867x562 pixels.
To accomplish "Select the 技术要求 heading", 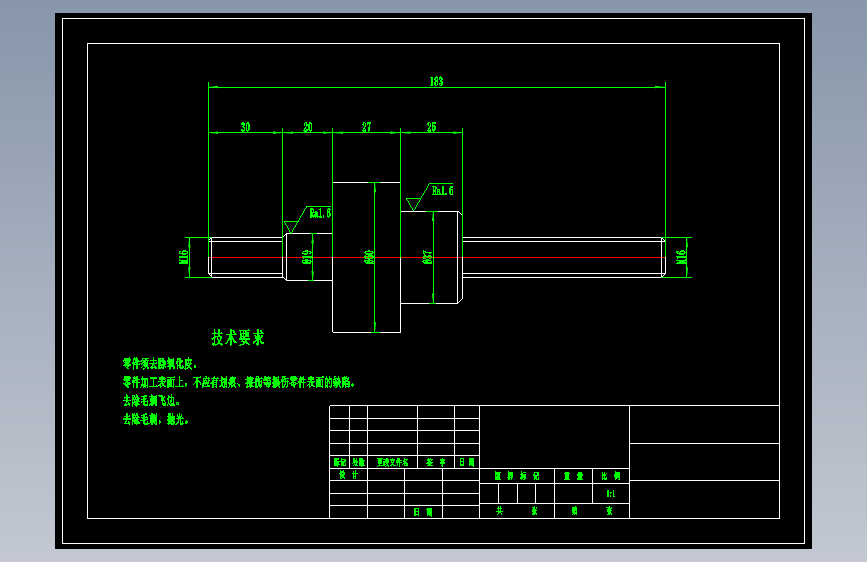I will (238, 337).
